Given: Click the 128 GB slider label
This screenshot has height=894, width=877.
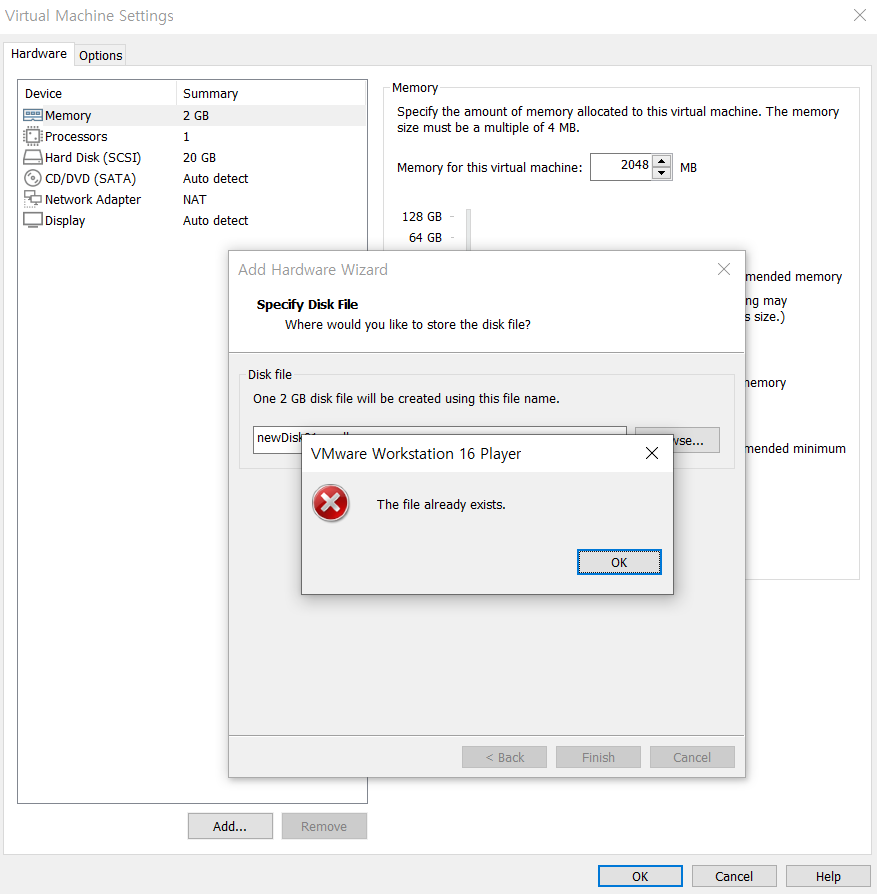Looking at the screenshot, I should pos(421,217).
